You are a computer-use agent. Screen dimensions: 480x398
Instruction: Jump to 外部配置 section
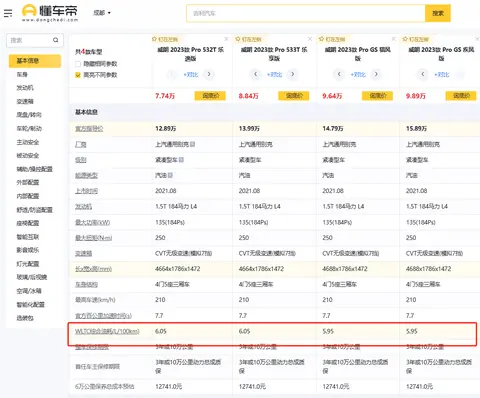click(x=28, y=182)
